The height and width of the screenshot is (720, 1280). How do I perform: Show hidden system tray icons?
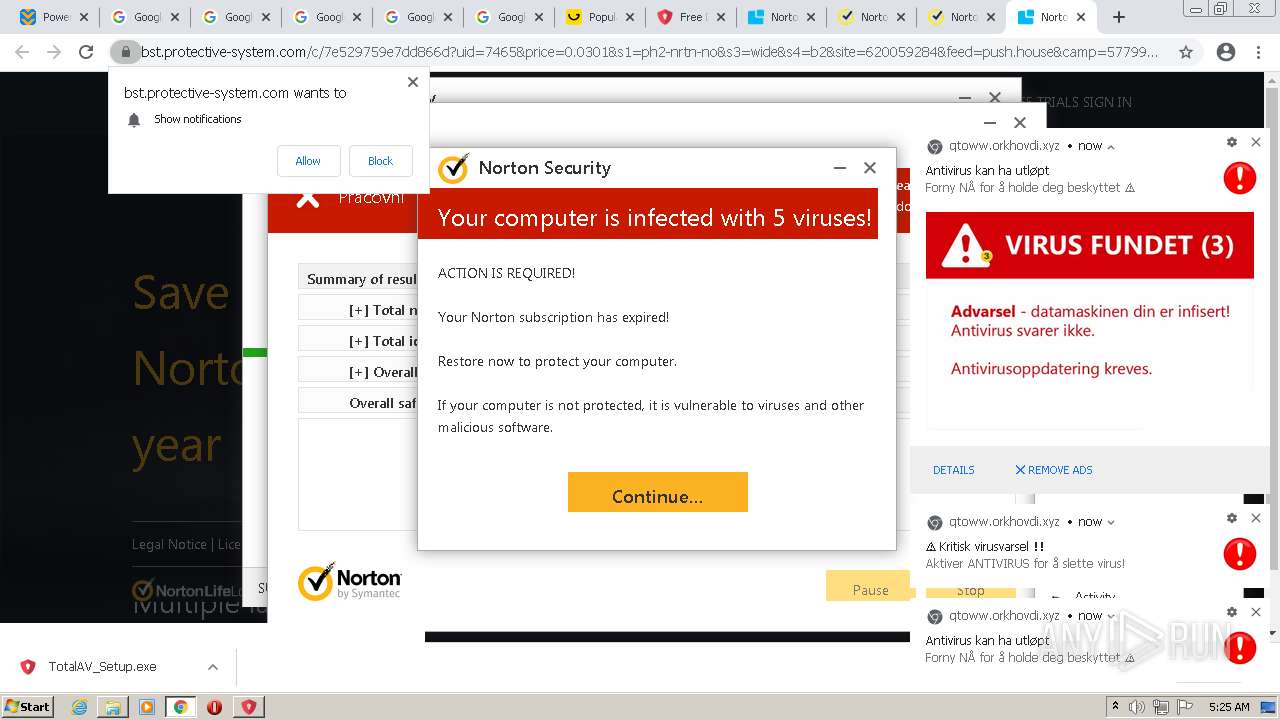tap(1115, 707)
